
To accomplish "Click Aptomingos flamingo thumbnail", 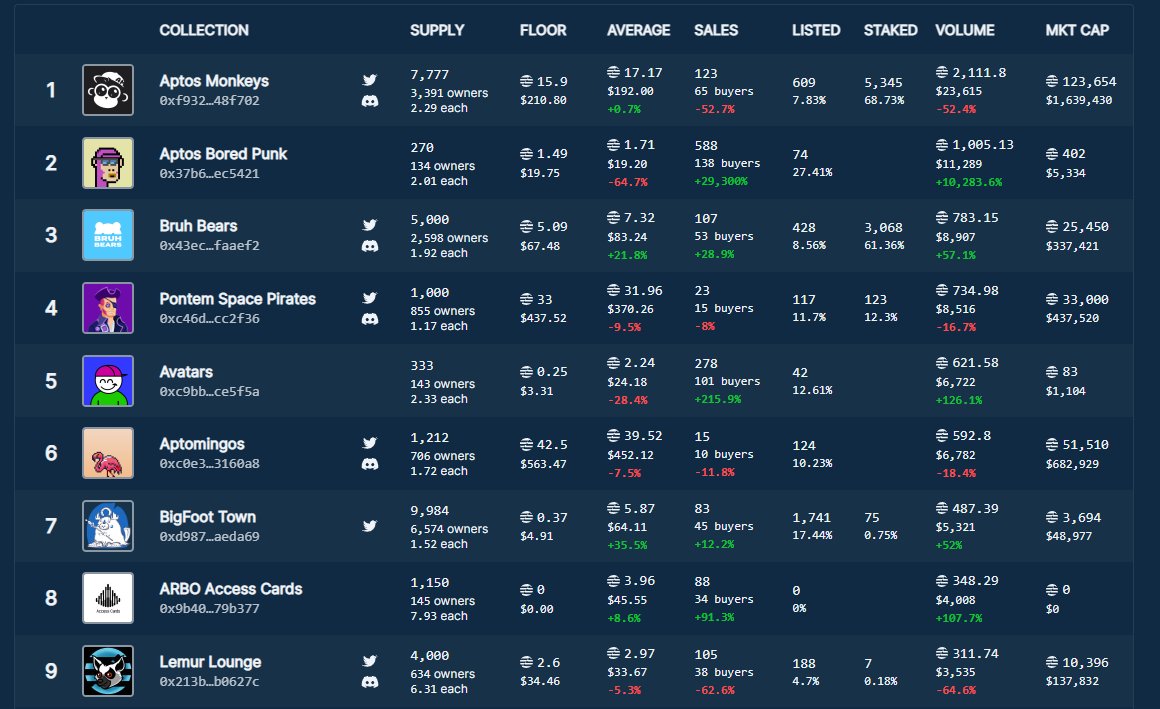I will click(x=108, y=453).
